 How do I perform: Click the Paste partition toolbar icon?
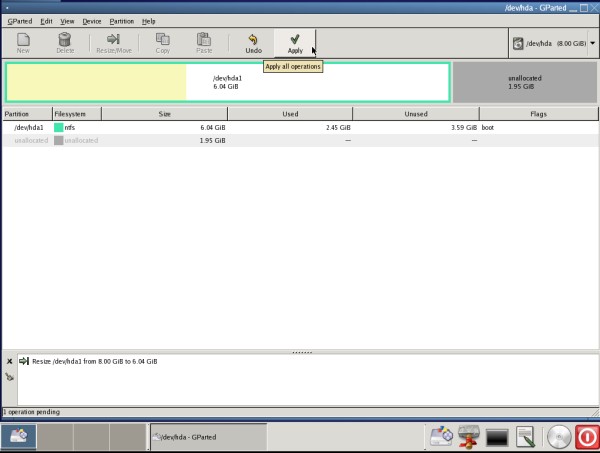click(x=204, y=43)
